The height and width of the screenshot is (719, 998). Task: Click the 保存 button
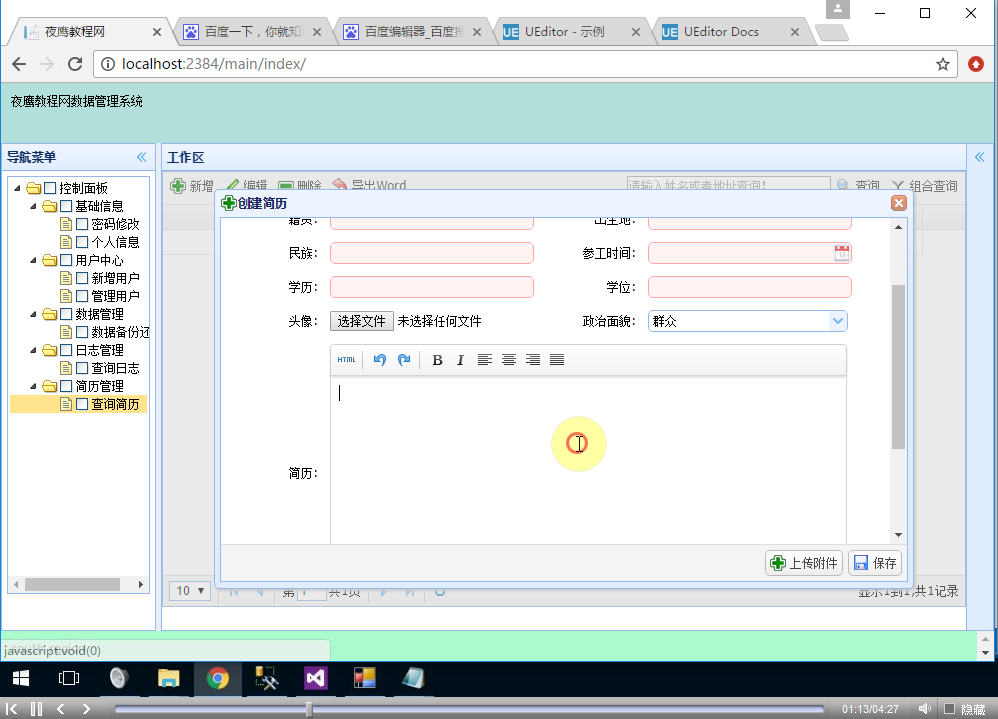click(875, 563)
